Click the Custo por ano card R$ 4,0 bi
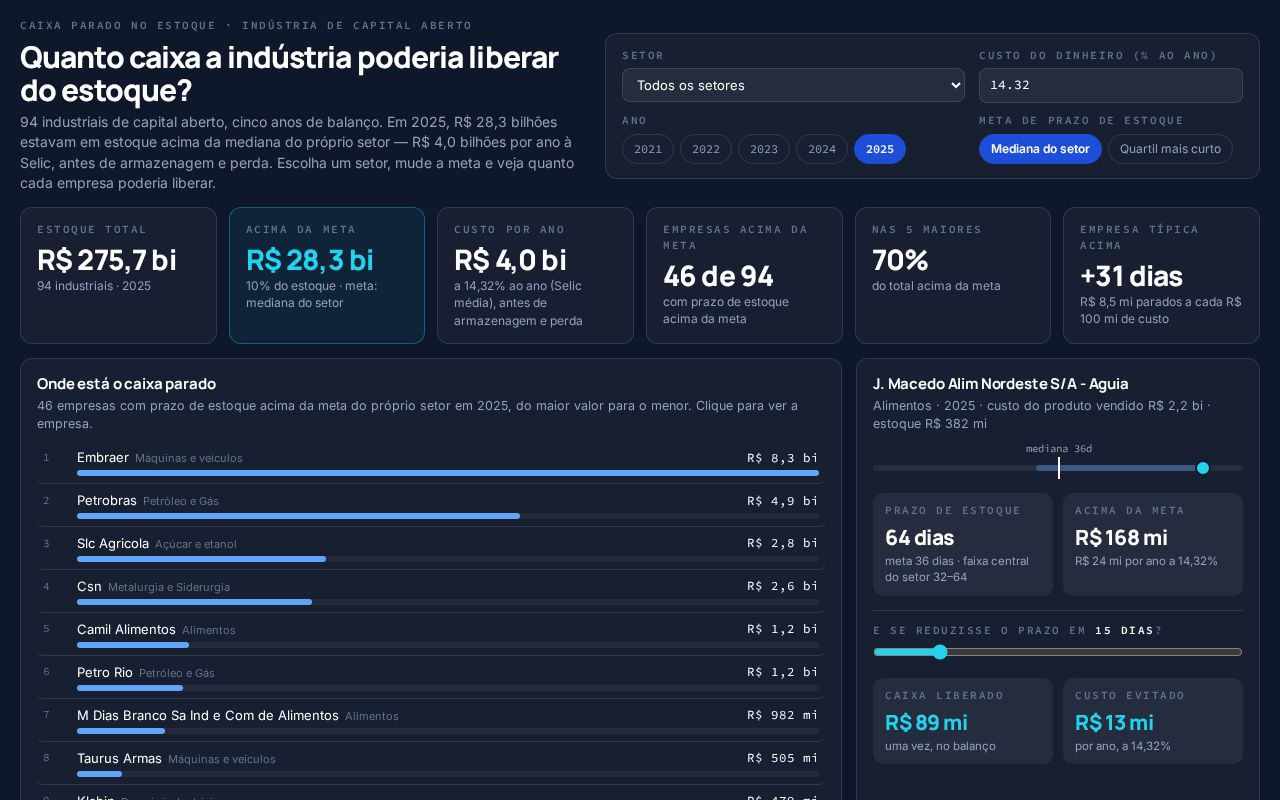Viewport: 1280px width, 800px height. [x=535, y=275]
